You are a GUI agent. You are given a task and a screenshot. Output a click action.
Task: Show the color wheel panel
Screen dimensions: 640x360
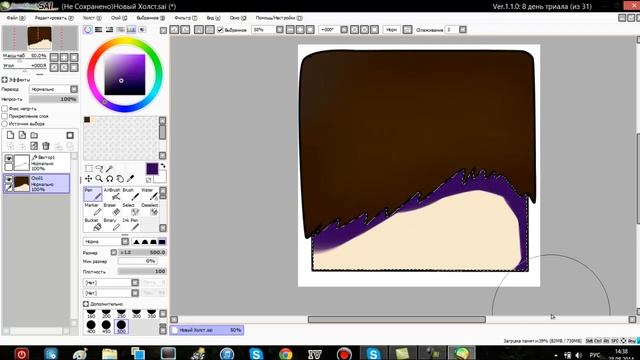[88, 29]
